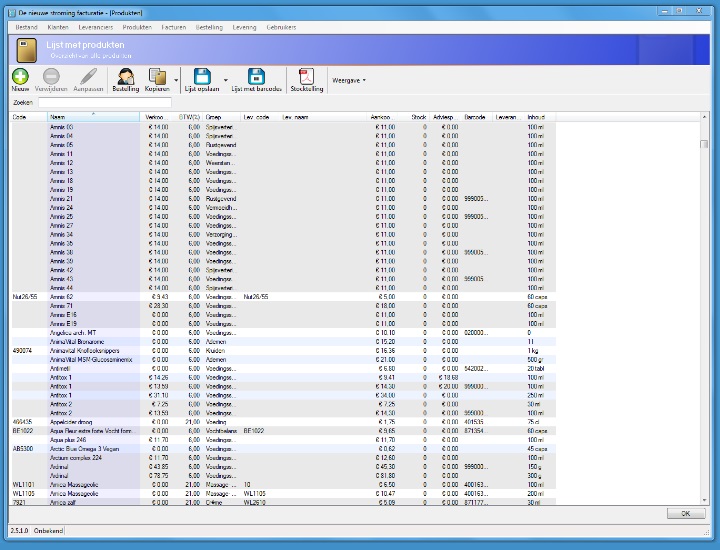Click the green Nieuw plus icon
This screenshot has height=550, width=720.
tap(20, 76)
